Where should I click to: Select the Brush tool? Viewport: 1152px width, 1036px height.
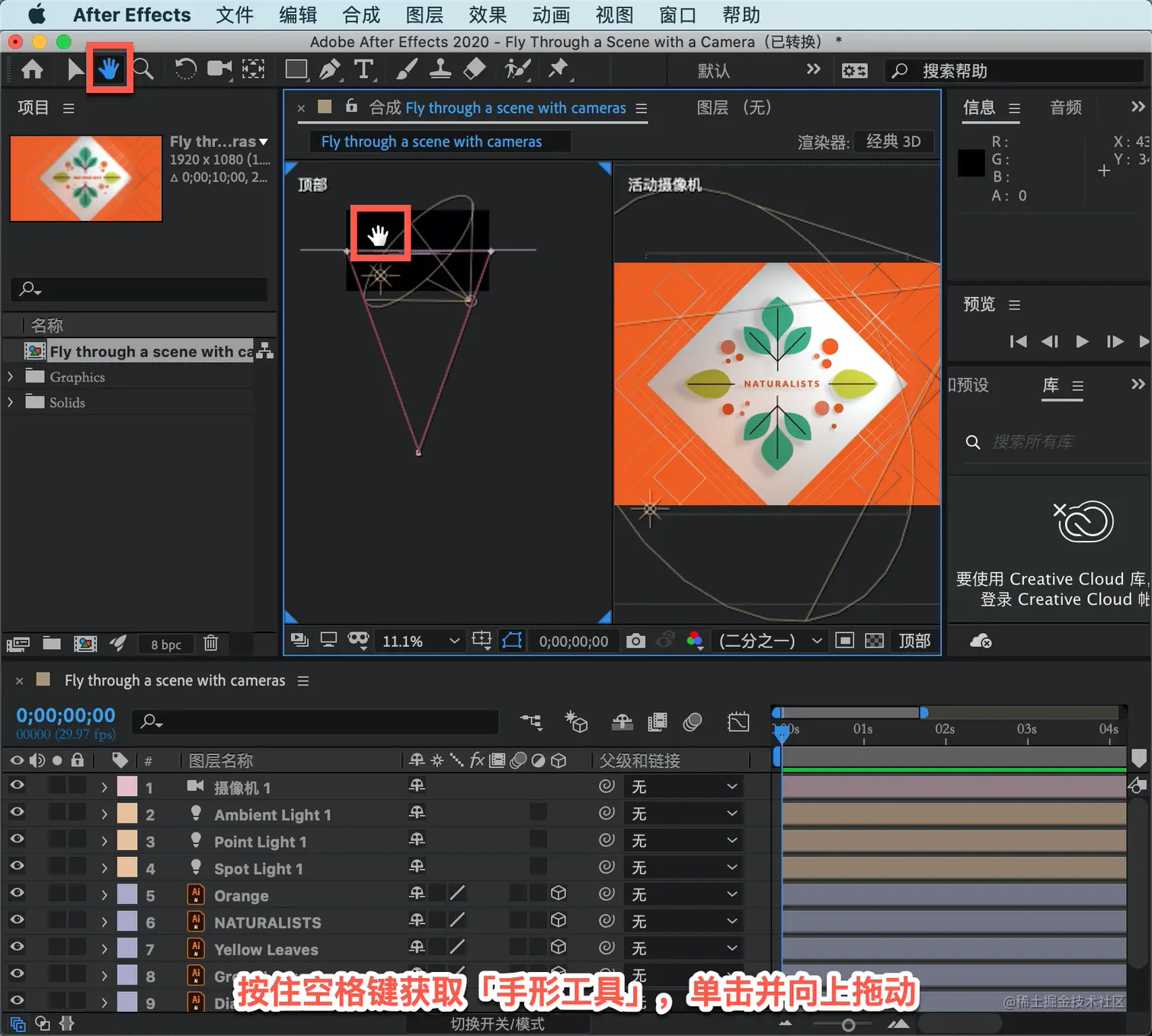407,70
